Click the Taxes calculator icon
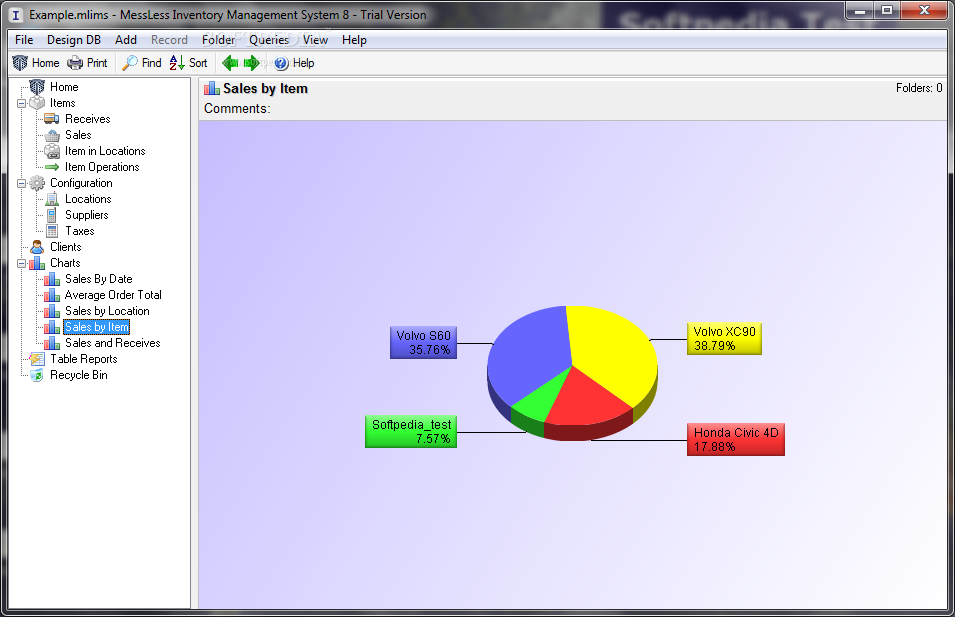The height and width of the screenshot is (617, 955). (x=52, y=231)
